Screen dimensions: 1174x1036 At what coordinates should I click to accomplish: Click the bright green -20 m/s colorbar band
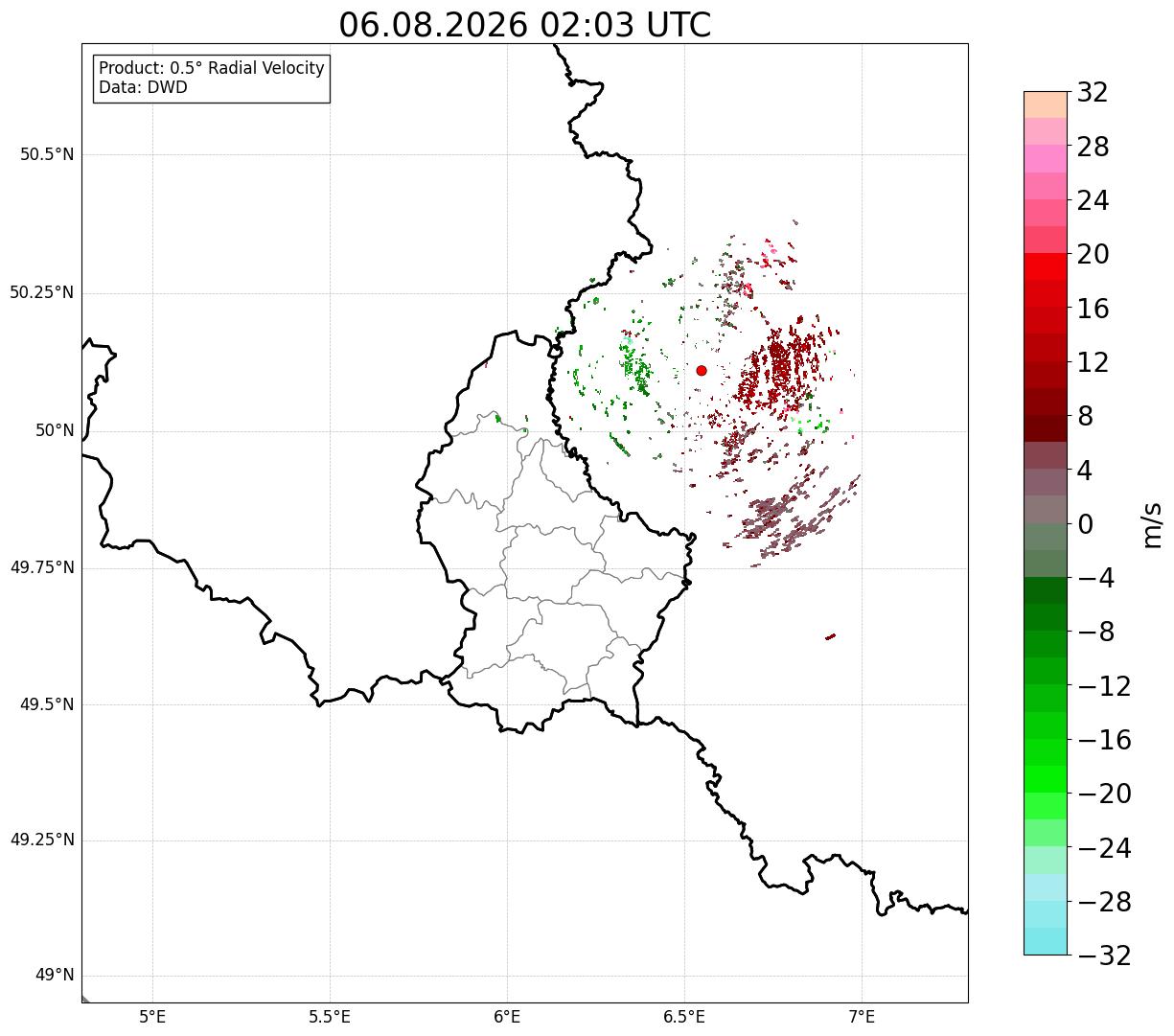pyautogui.click(x=1046, y=779)
